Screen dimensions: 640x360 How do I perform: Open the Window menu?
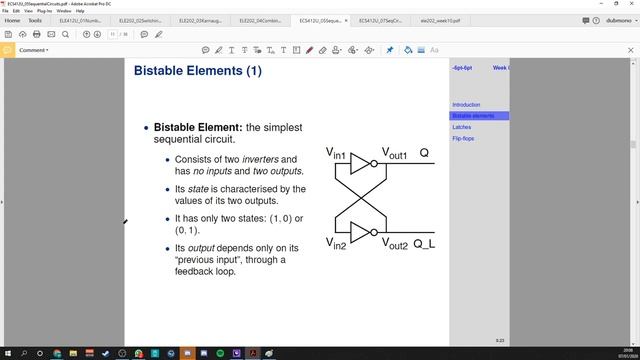coord(63,11)
